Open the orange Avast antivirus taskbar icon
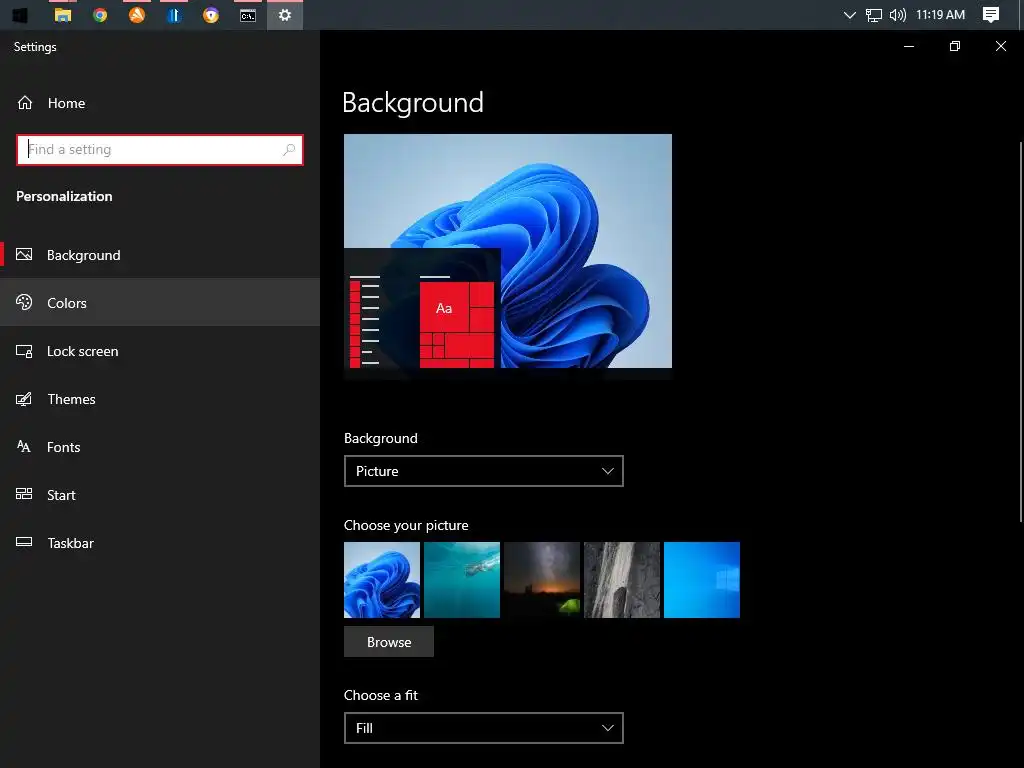This screenshot has width=1024, height=768. pyautogui.click(x=136, y=15)
